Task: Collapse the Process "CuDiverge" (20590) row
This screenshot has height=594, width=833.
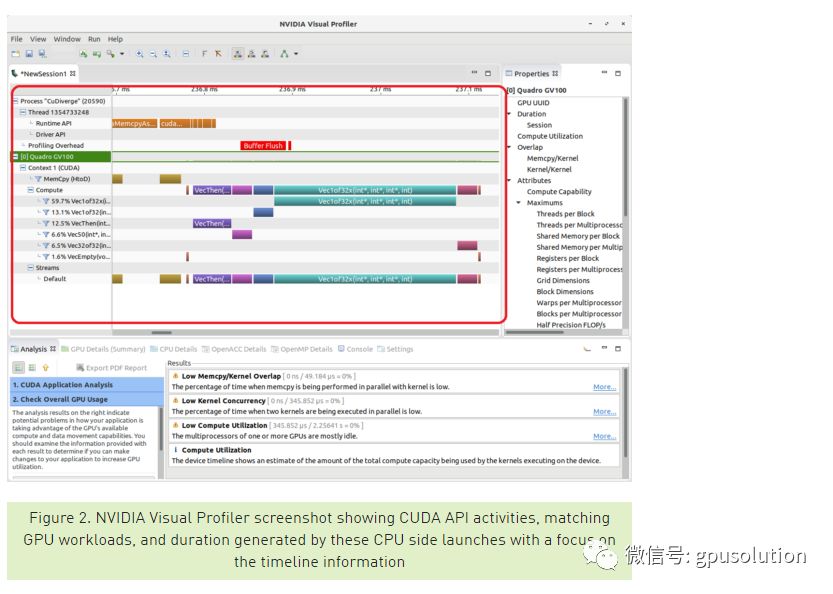Action: click(x=15, y=101)
